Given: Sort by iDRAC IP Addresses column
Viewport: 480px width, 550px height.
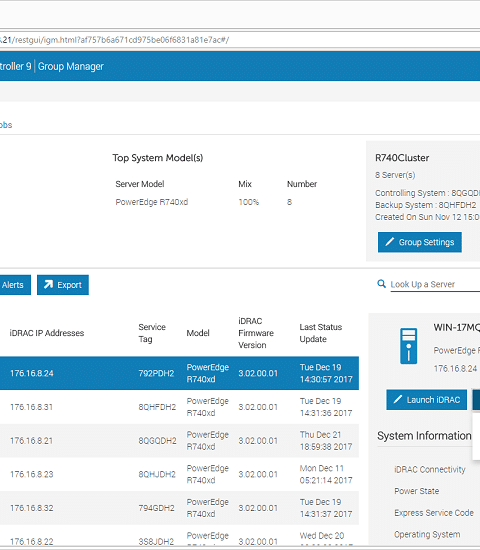Looking at the screenshot, I should [47, 333].
